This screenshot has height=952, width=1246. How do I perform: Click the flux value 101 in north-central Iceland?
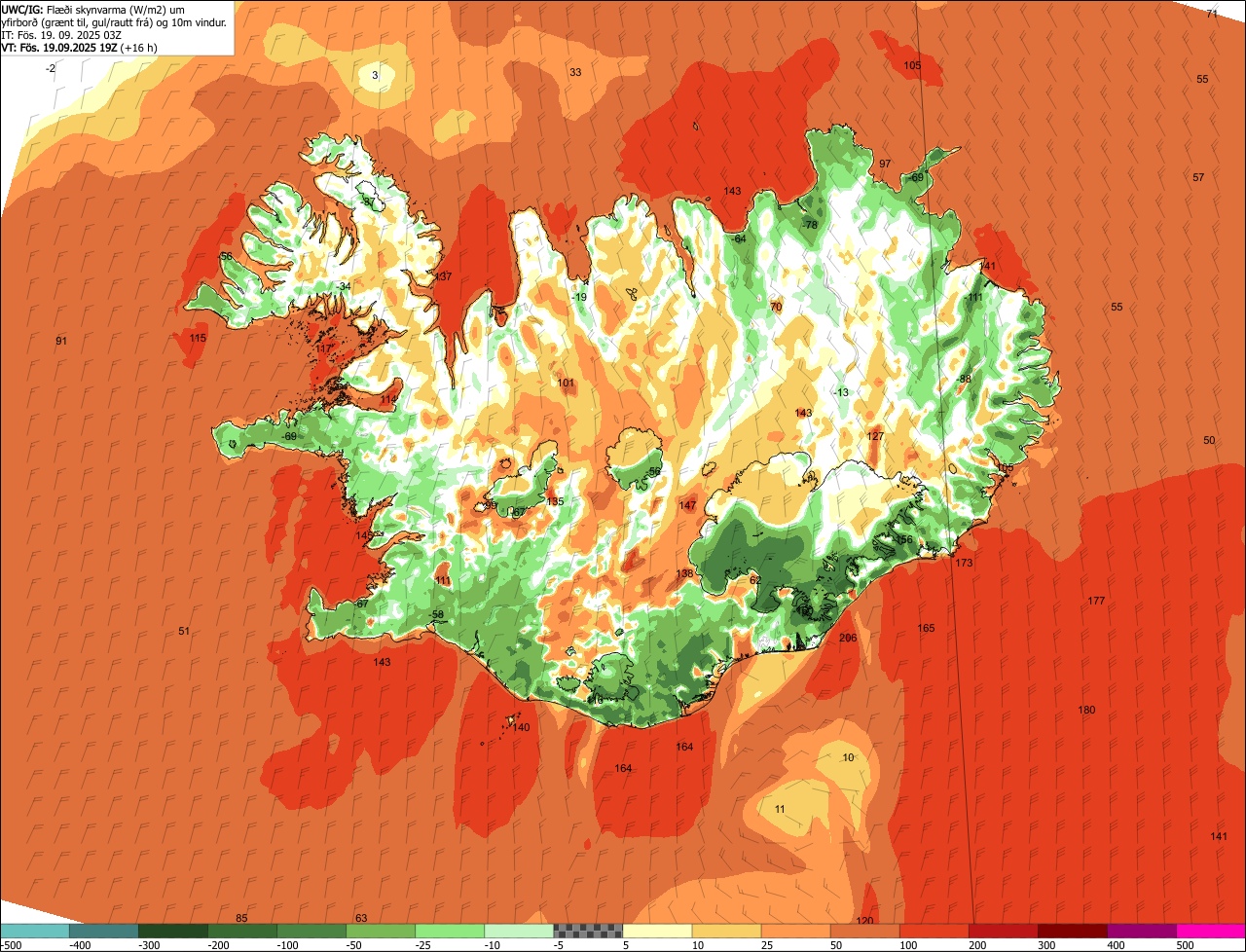(566, 383)
